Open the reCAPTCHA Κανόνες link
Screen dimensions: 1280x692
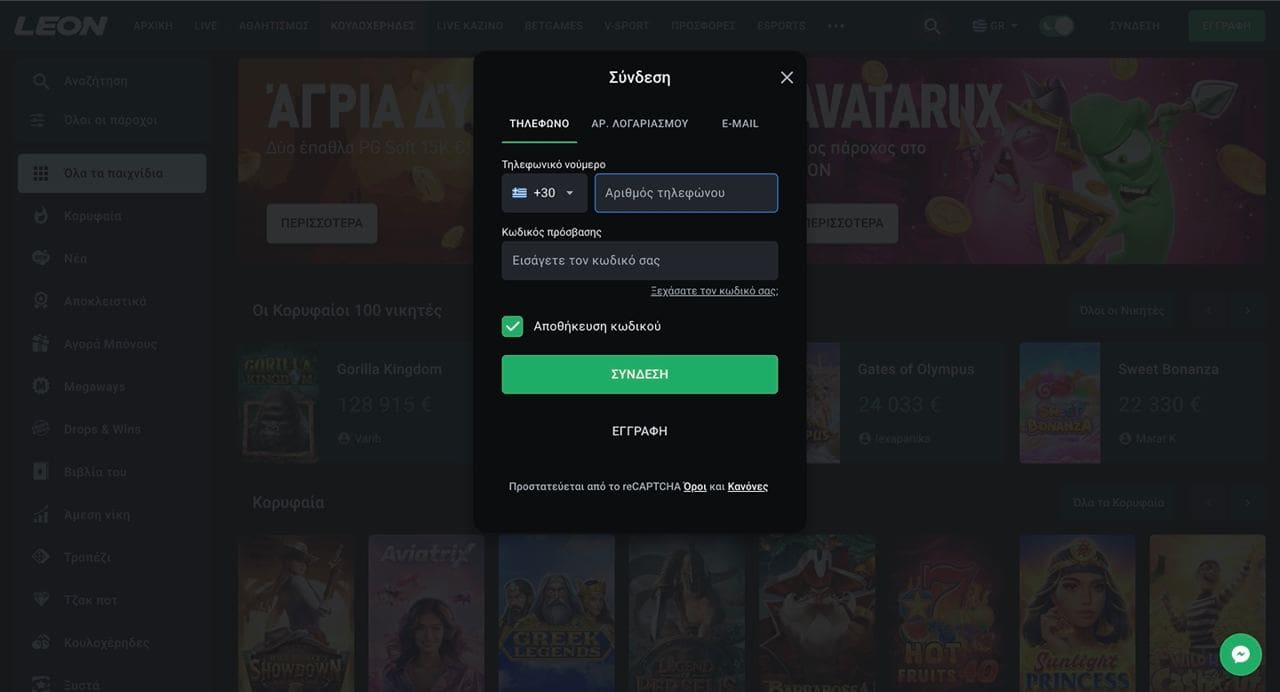tap(748, 487)
